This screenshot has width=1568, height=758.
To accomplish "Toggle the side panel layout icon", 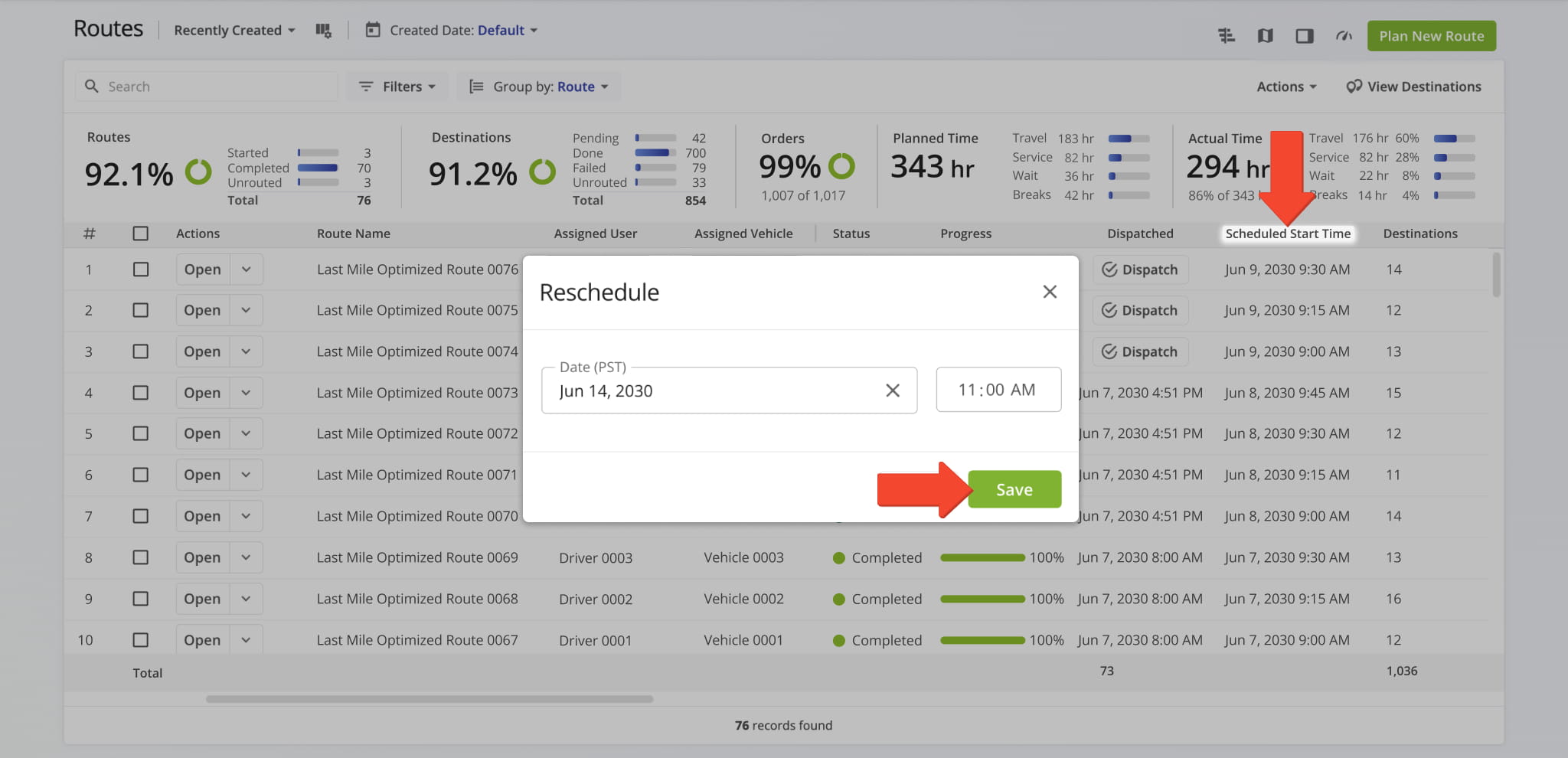I will click(x=1304, y=36).
